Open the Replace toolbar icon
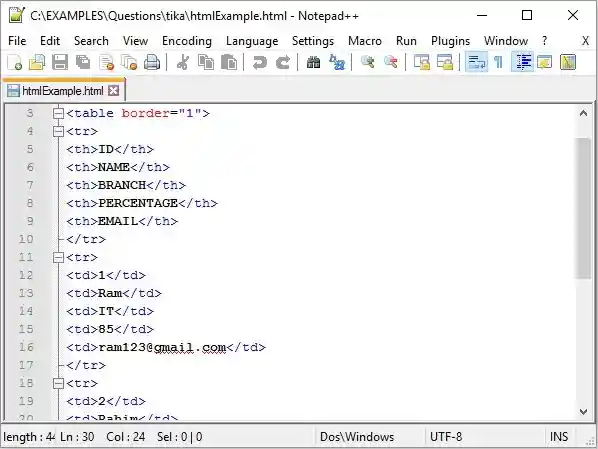Image resolution: width=598 pixels, height=449 pixels. click(x=337, y=62)
